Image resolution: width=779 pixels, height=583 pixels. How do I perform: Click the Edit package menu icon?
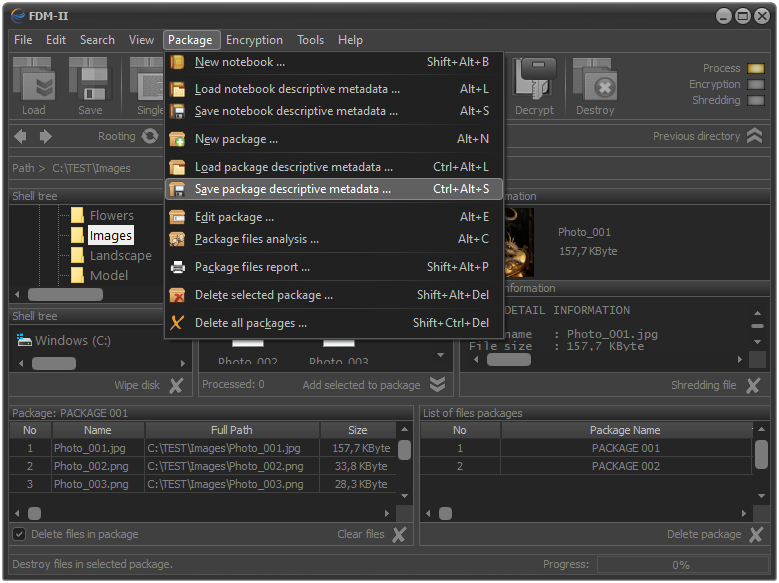pos(177,217)
